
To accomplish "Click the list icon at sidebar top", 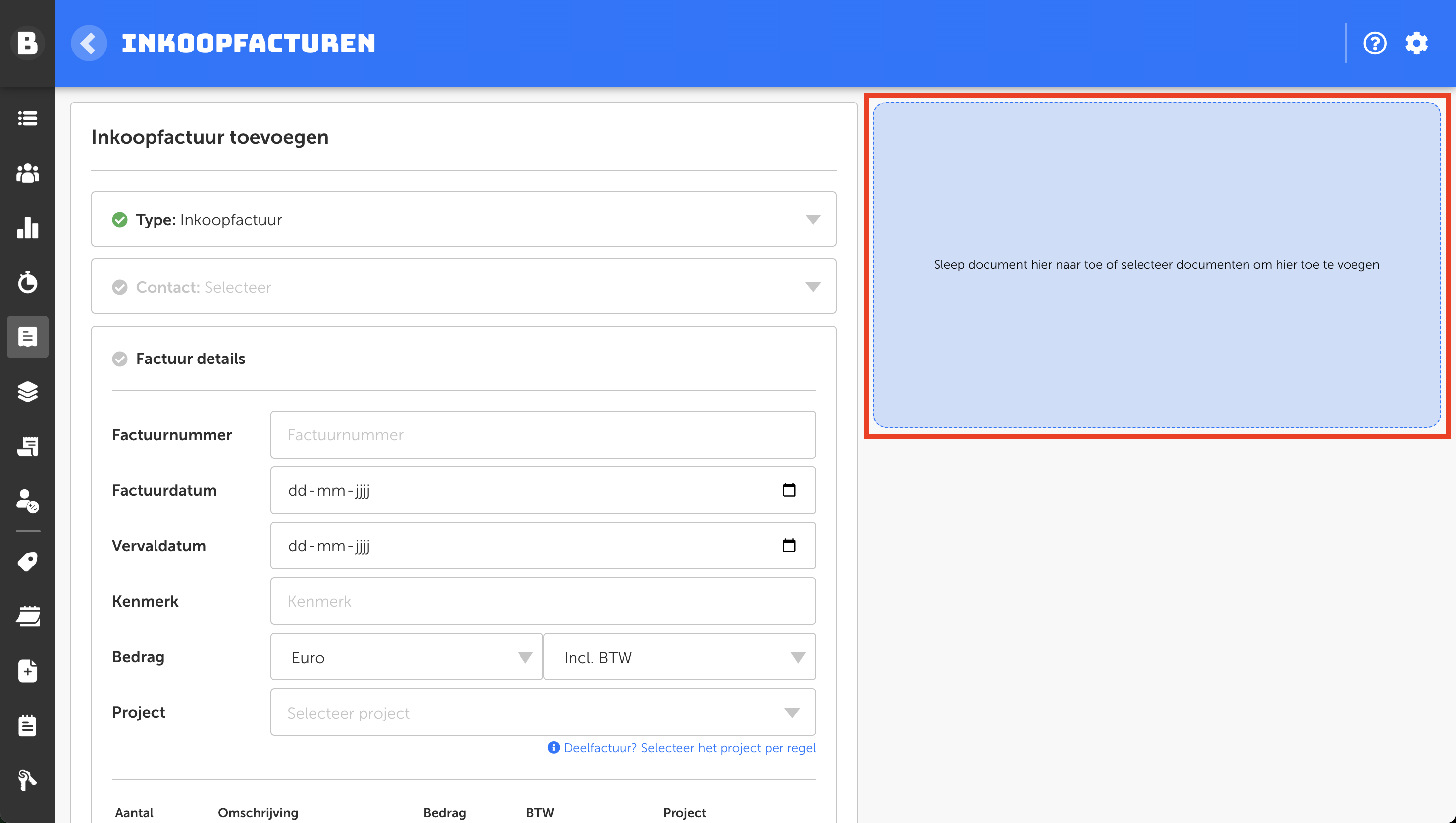I will click(27, 118).
